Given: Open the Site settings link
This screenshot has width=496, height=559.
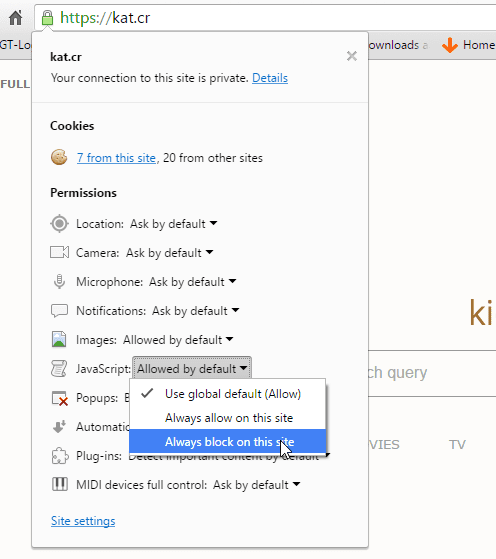Looking at the screenshot, I should tap(83, 521).
